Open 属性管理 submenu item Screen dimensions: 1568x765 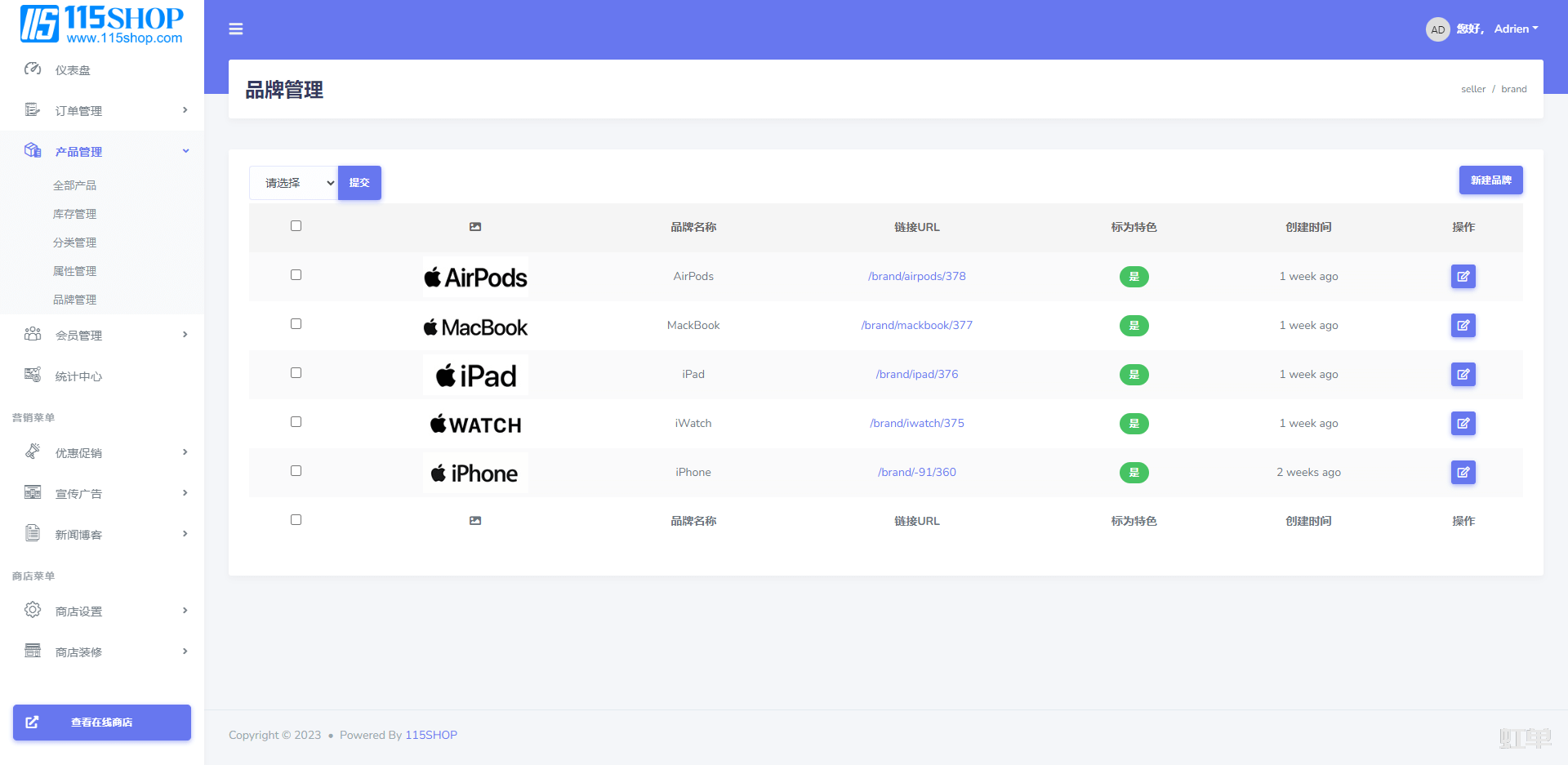pyautogui.click(x=74, y=271)
